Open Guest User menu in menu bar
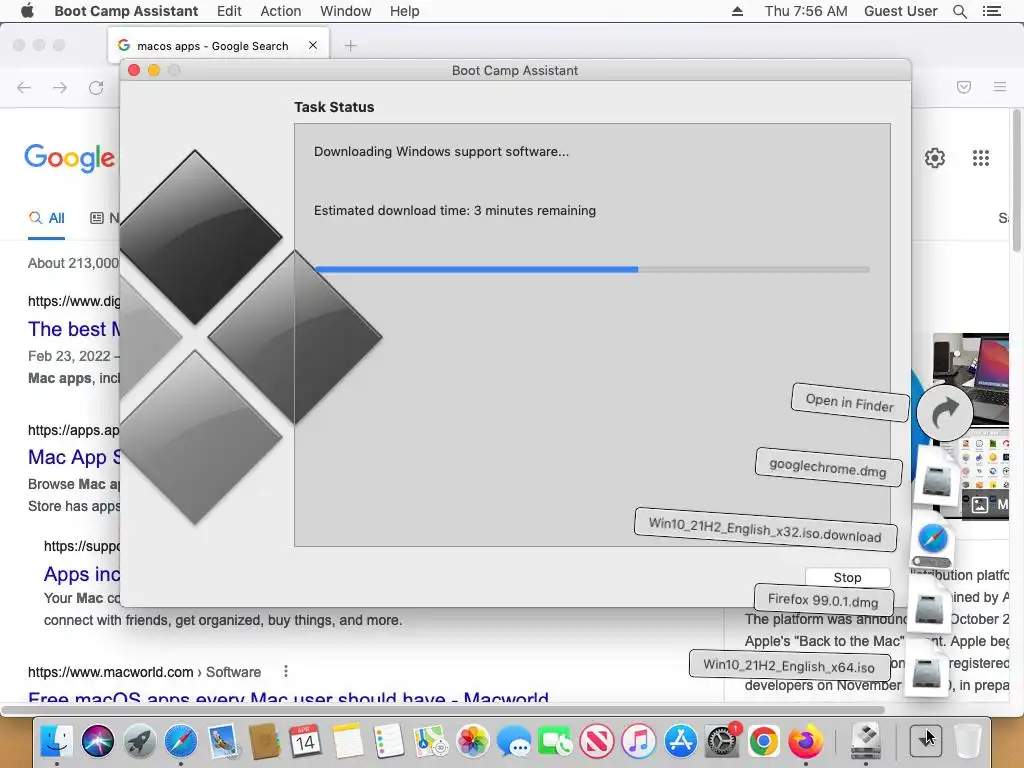 [901, 11]
